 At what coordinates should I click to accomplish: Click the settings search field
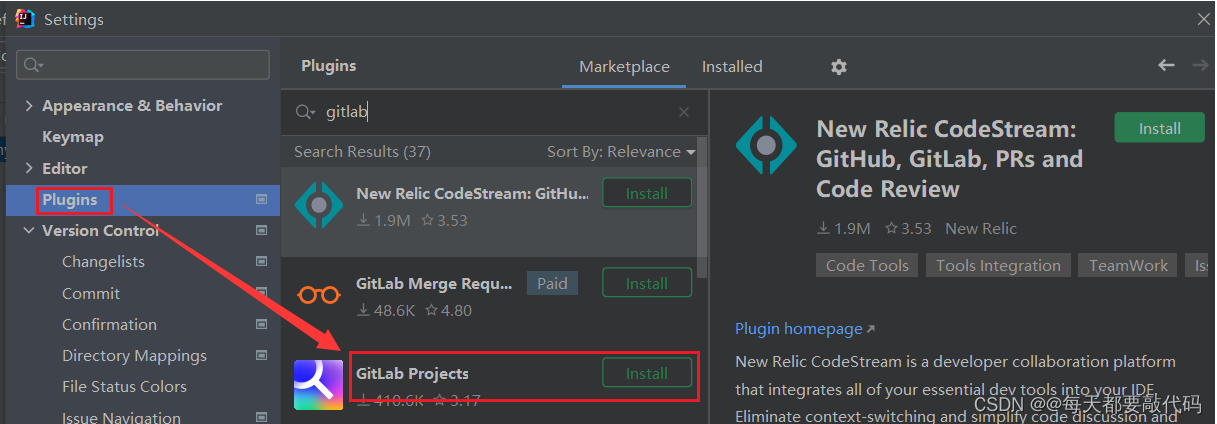143,65
